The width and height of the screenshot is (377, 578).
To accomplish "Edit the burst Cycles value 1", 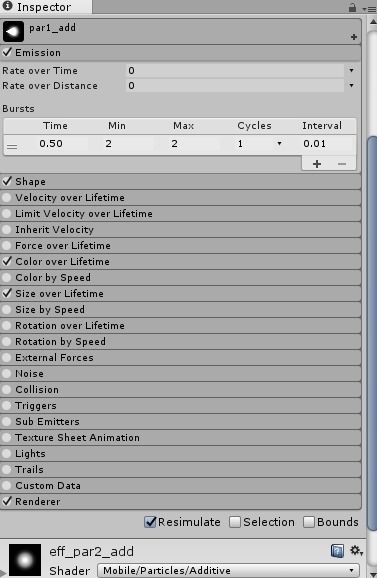I will coord(254,143).
